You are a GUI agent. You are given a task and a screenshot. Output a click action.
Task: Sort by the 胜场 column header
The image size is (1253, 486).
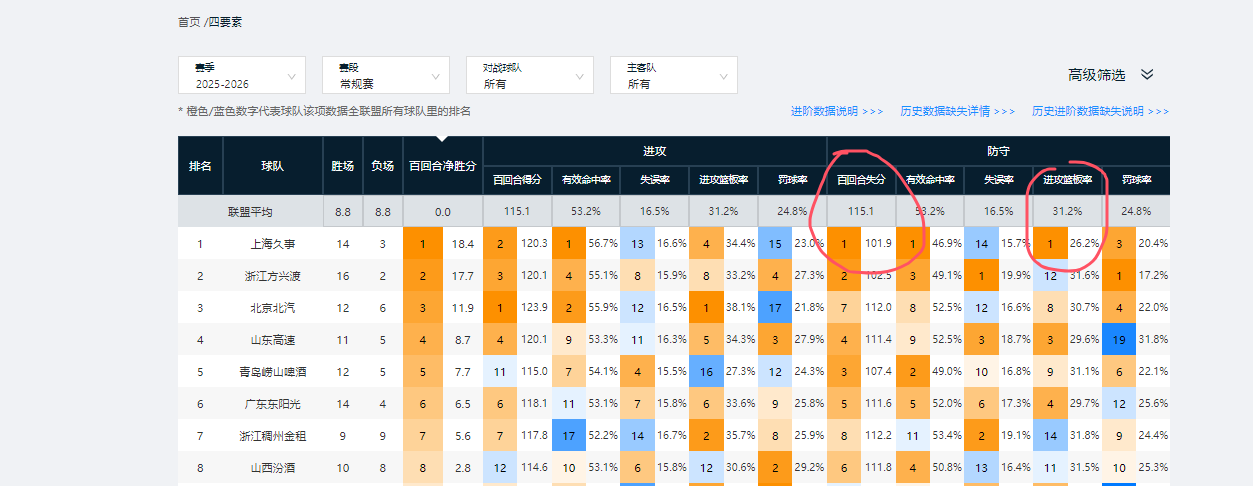(343, 166)
